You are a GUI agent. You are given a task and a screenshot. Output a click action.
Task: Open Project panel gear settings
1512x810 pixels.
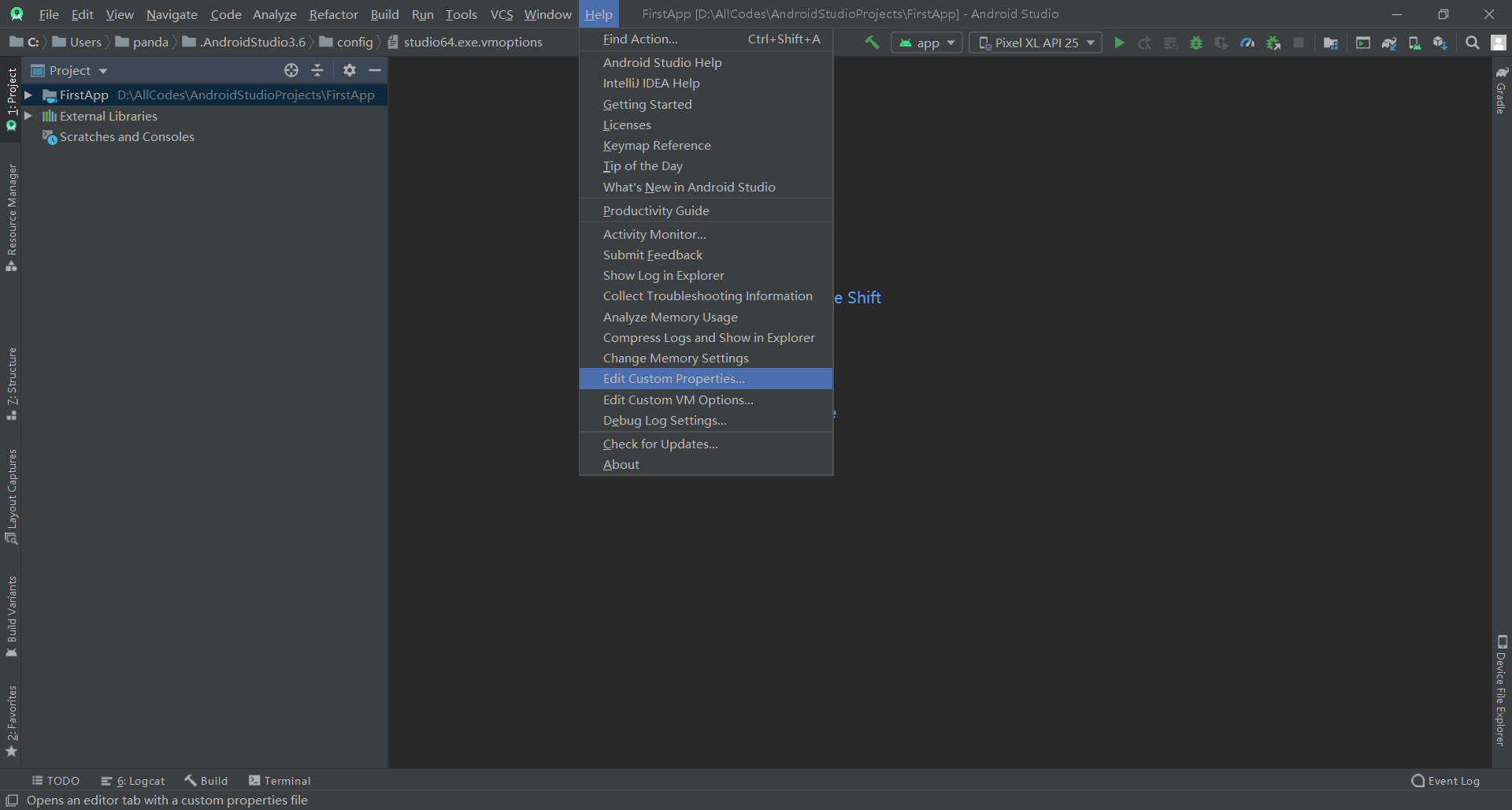click(350, 70)
